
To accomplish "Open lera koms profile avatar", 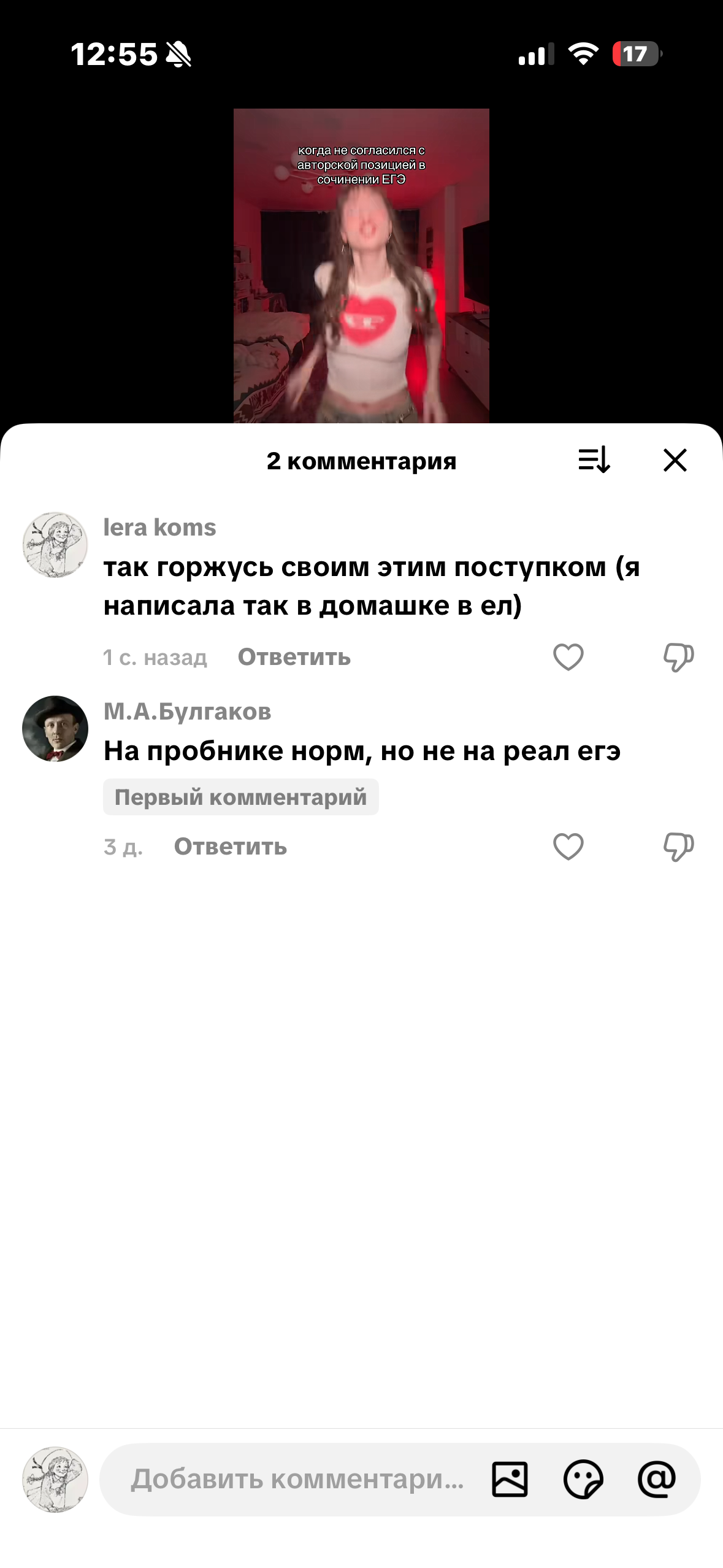I will 55,545.
